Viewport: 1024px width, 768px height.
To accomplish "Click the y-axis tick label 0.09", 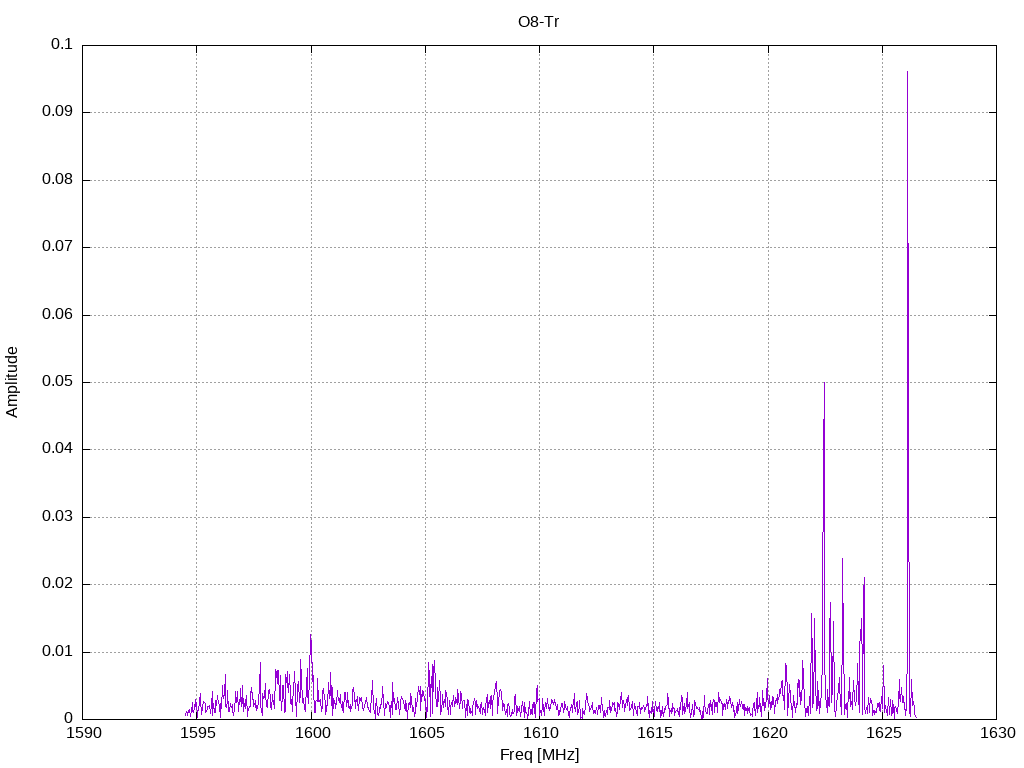I will (x=57, y=112).
